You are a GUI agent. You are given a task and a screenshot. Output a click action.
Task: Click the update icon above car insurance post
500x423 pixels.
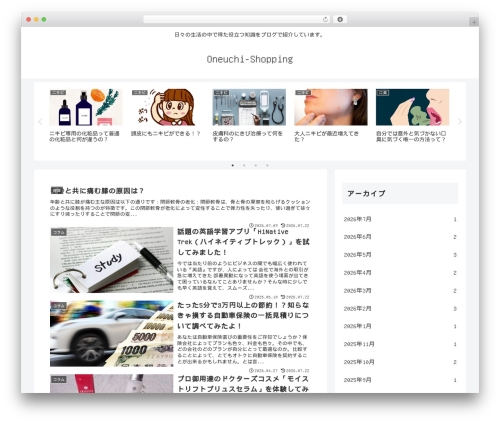pos(283,297)
